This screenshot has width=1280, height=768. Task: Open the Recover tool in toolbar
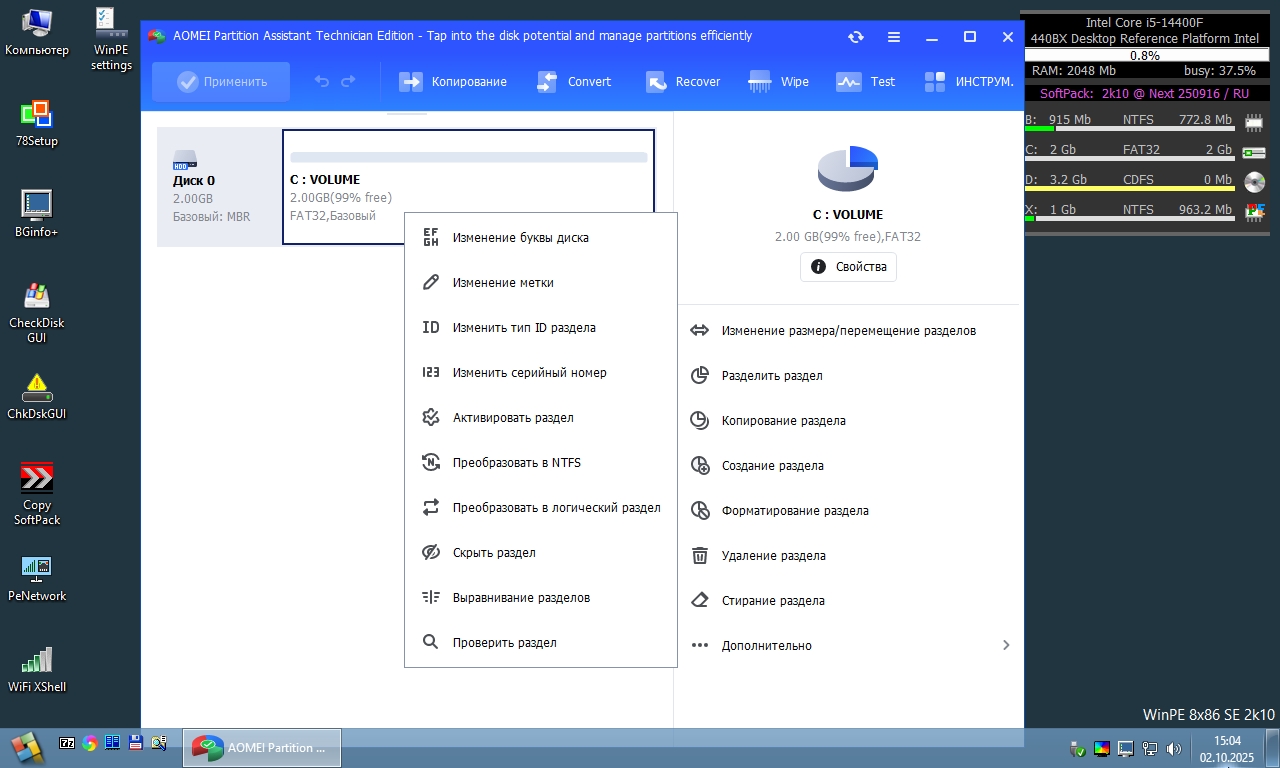pyautogui.click(x=683, y=82)
